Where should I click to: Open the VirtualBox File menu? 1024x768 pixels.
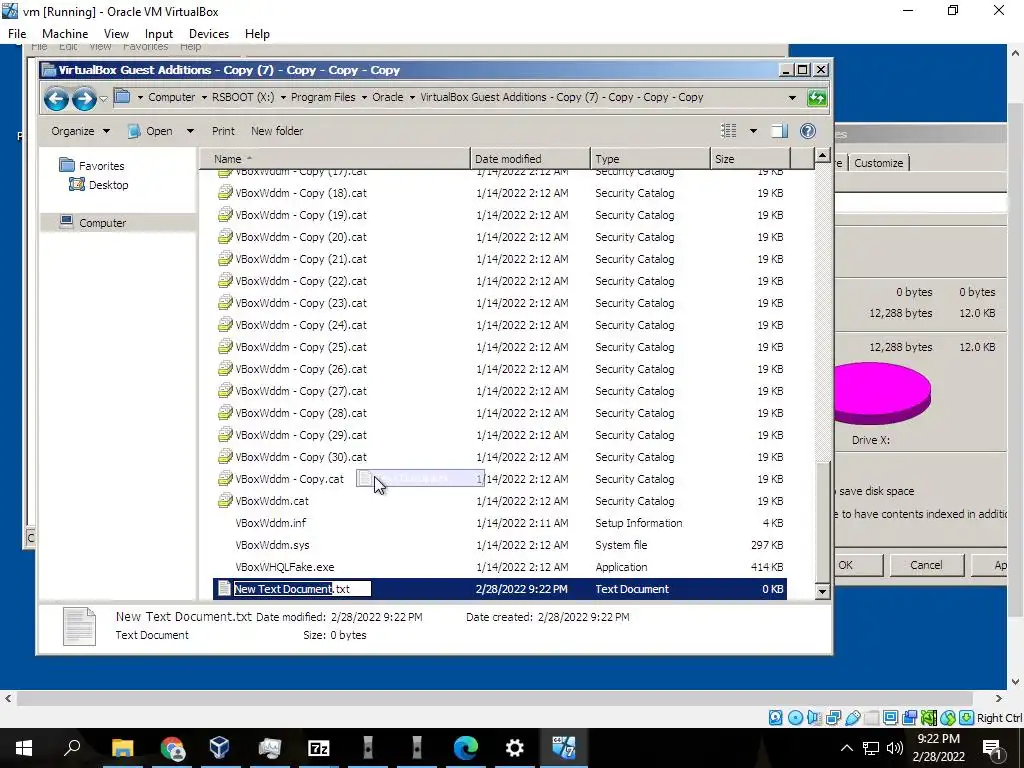pos(17,34)
